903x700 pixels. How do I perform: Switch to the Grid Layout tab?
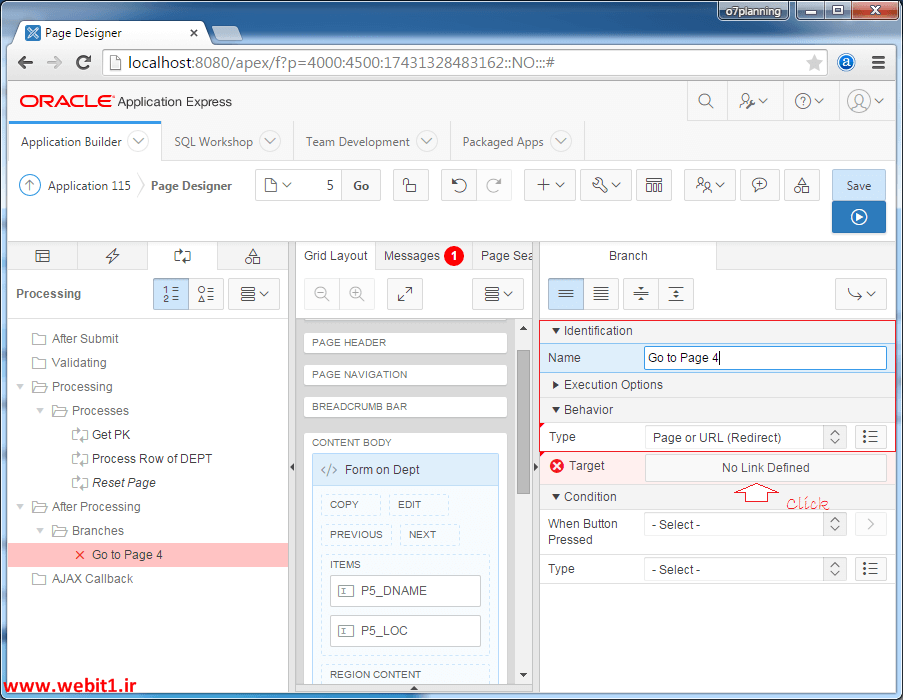click(x=335, y=256)
